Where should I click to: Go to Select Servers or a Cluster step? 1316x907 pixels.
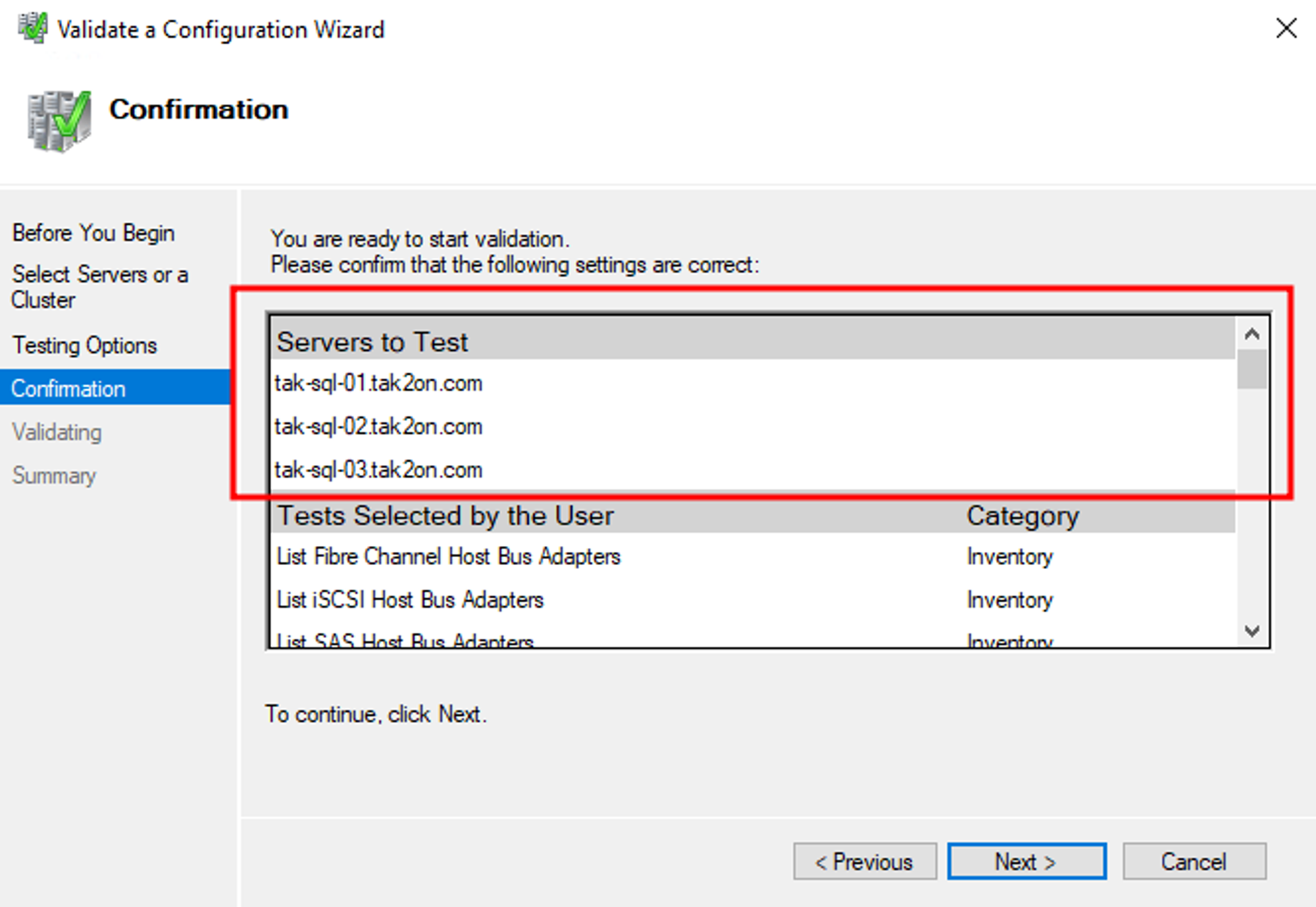pos(99,287)
